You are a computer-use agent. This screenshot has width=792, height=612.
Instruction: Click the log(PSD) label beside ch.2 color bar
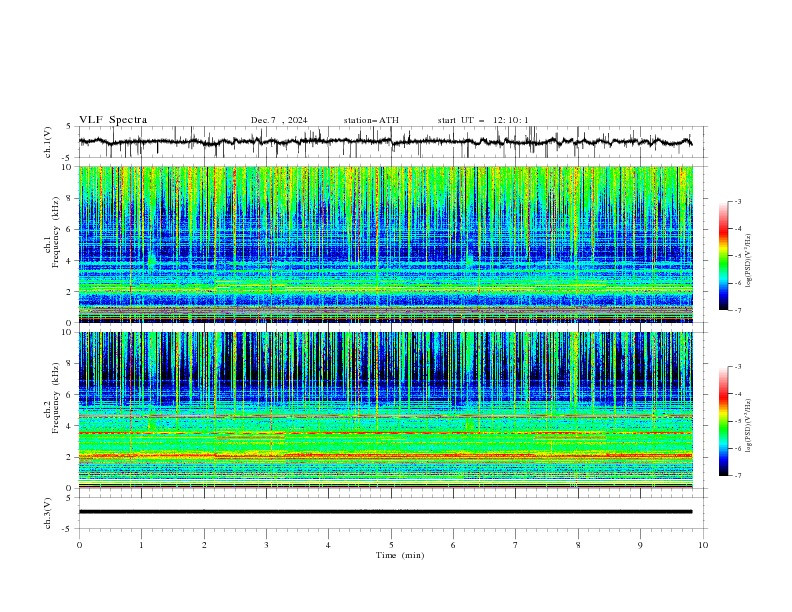coord(749,426)
